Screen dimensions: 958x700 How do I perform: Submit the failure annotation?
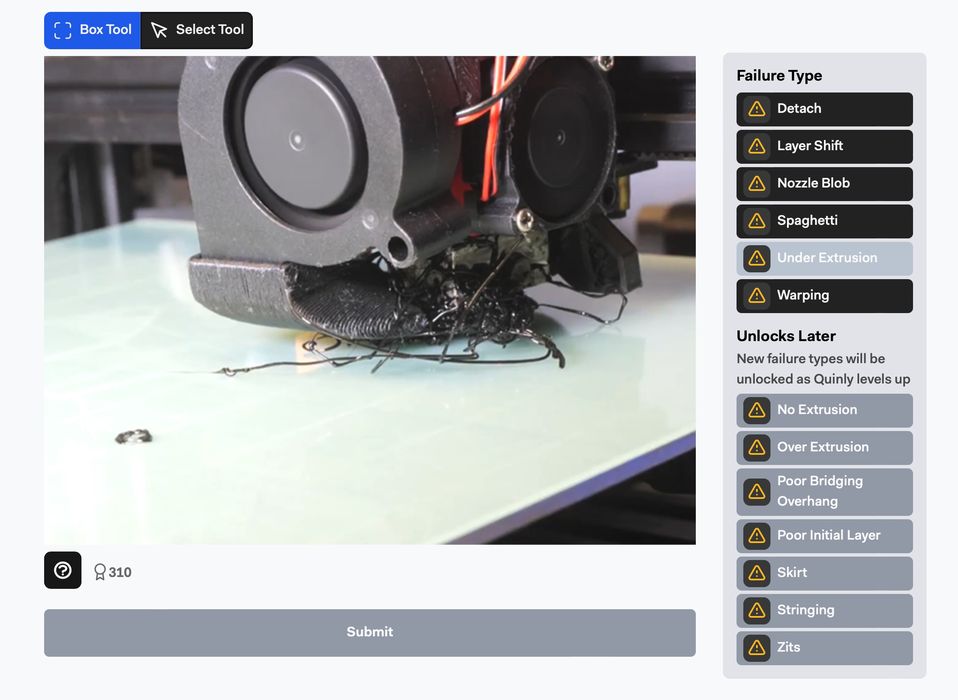coord(369,632)
